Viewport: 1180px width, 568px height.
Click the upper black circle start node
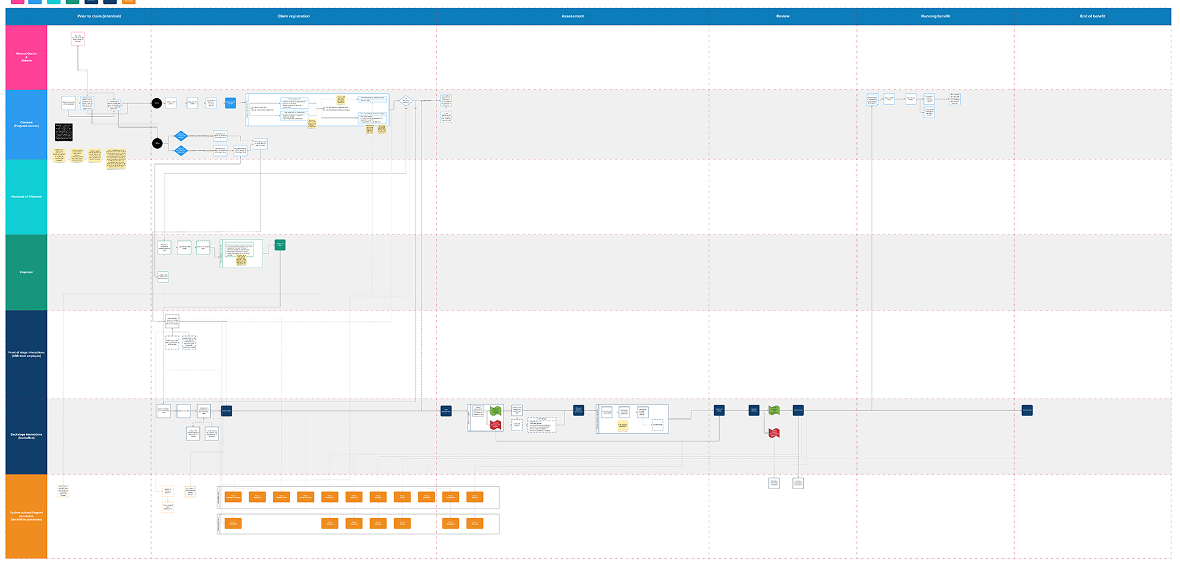click(x=157, y=103)
